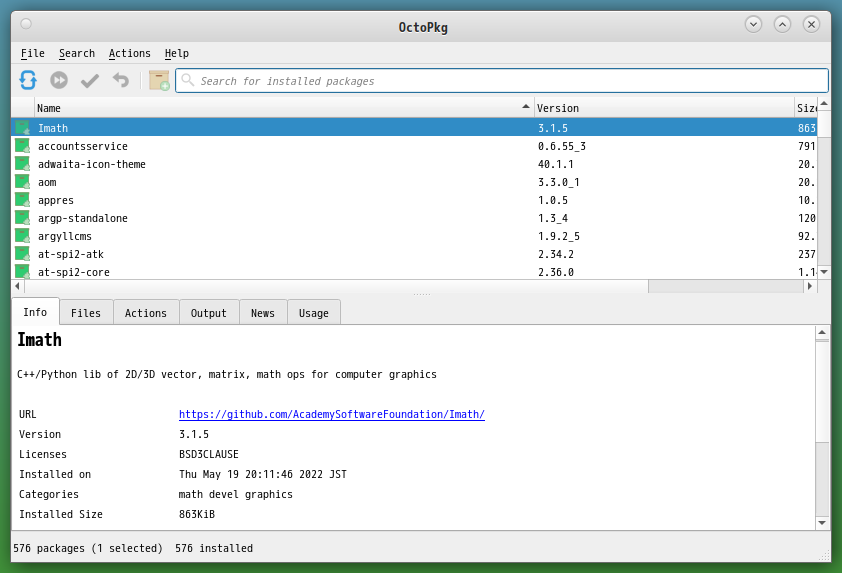
Task: Click the Imath package status icon
Action: pyautogui.click(x=23, y=128)
